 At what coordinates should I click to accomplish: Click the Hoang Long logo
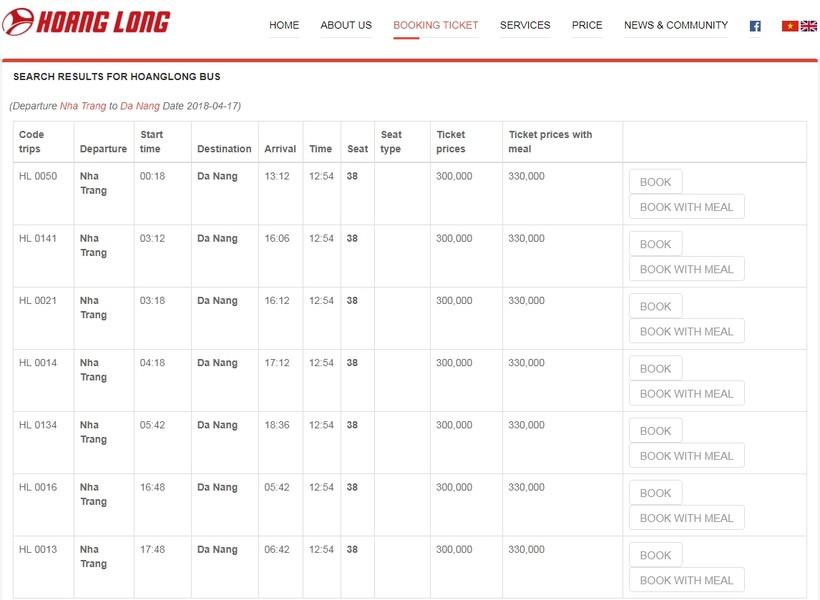tap(86, 21)
